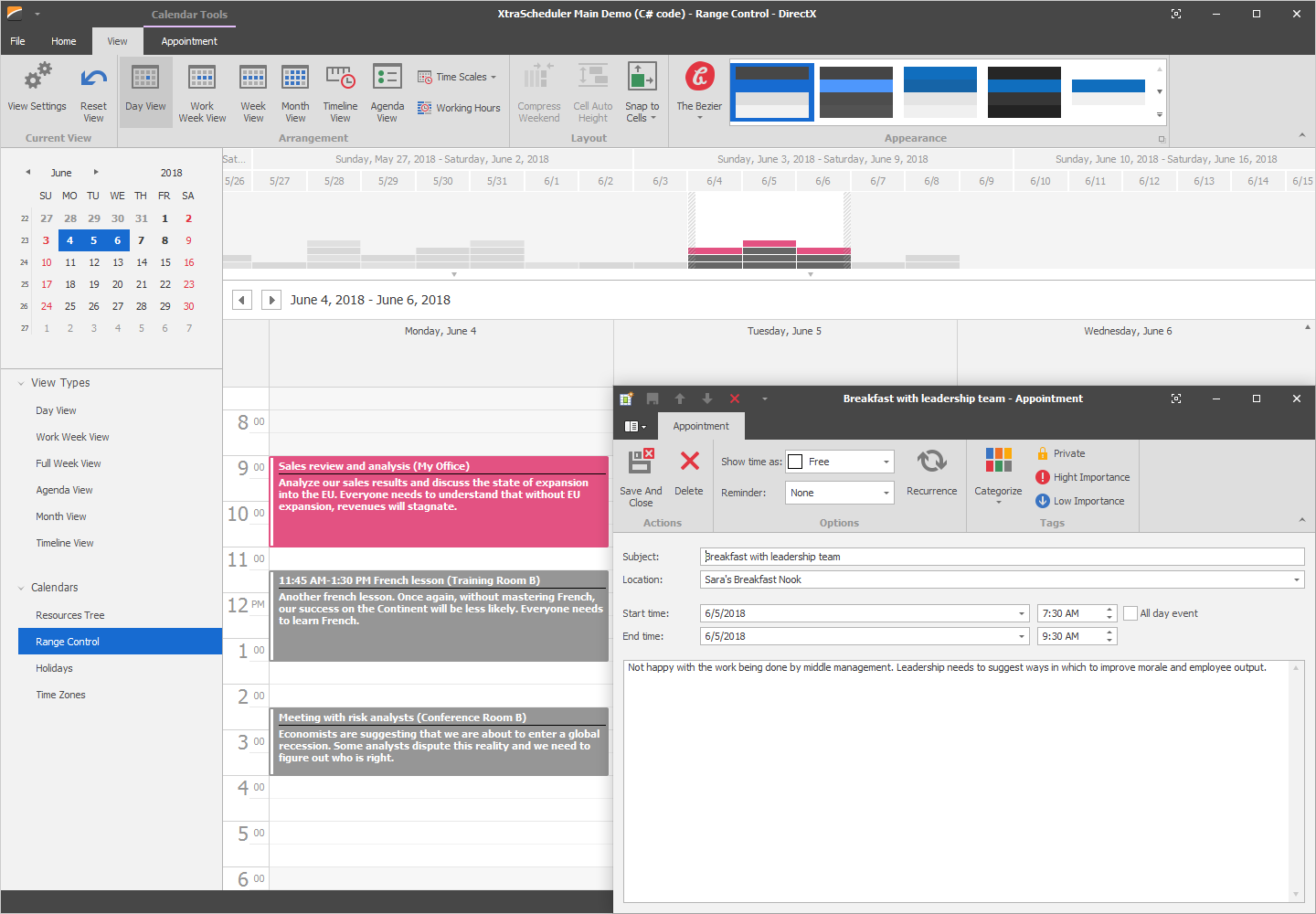Switch to the View ribbon tab
The image size is (1316, 914).
point(118,41)
